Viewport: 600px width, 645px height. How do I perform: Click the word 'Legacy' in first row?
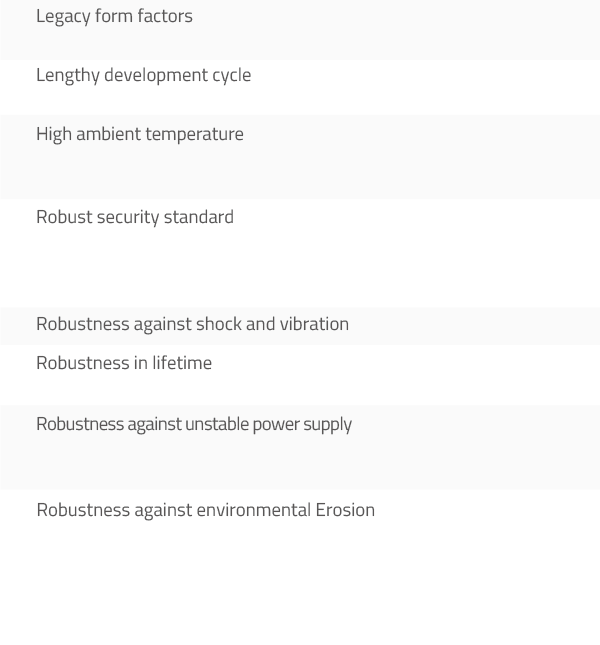click(x=63, y=17)
